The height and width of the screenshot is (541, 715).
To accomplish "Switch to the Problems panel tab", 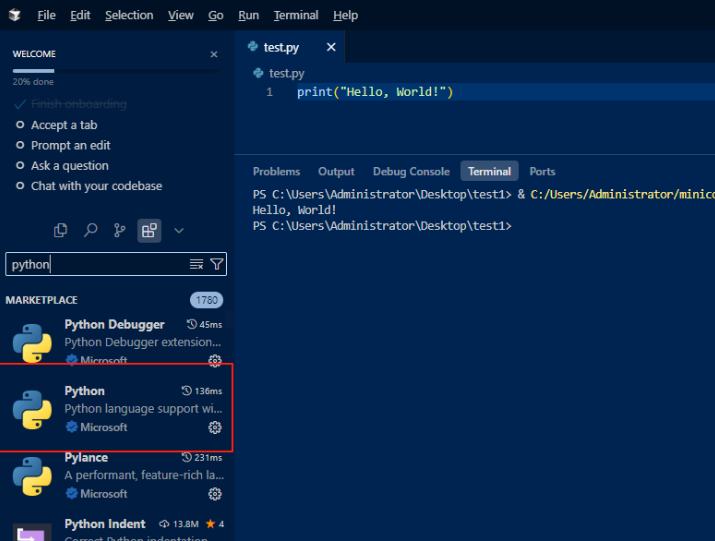I will point(276,172).
